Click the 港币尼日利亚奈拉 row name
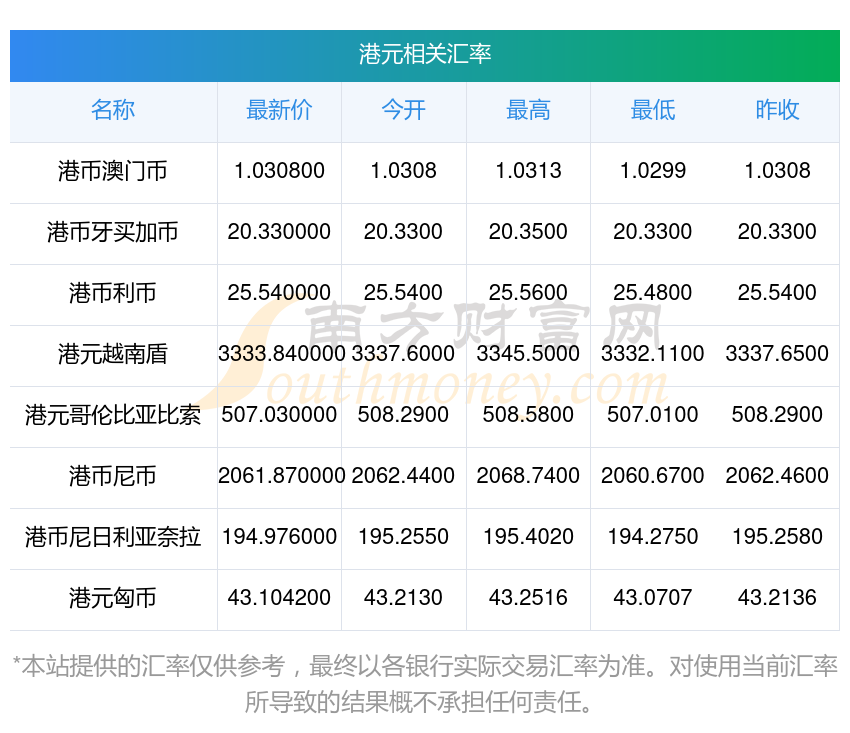This screenshot has height=733, width=850. (113, 537)
